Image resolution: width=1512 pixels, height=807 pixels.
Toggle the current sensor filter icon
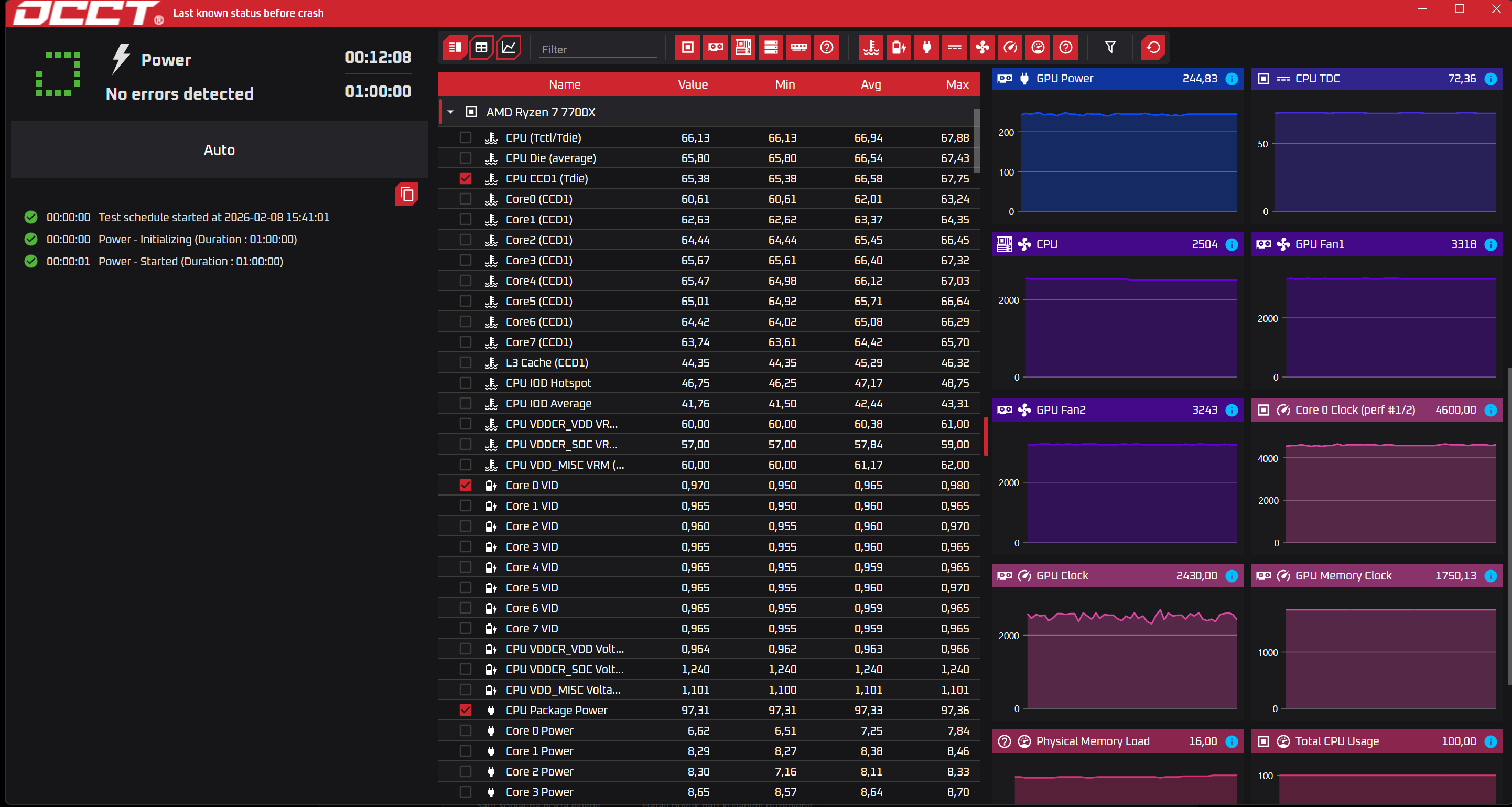click(x=954, y=48)
